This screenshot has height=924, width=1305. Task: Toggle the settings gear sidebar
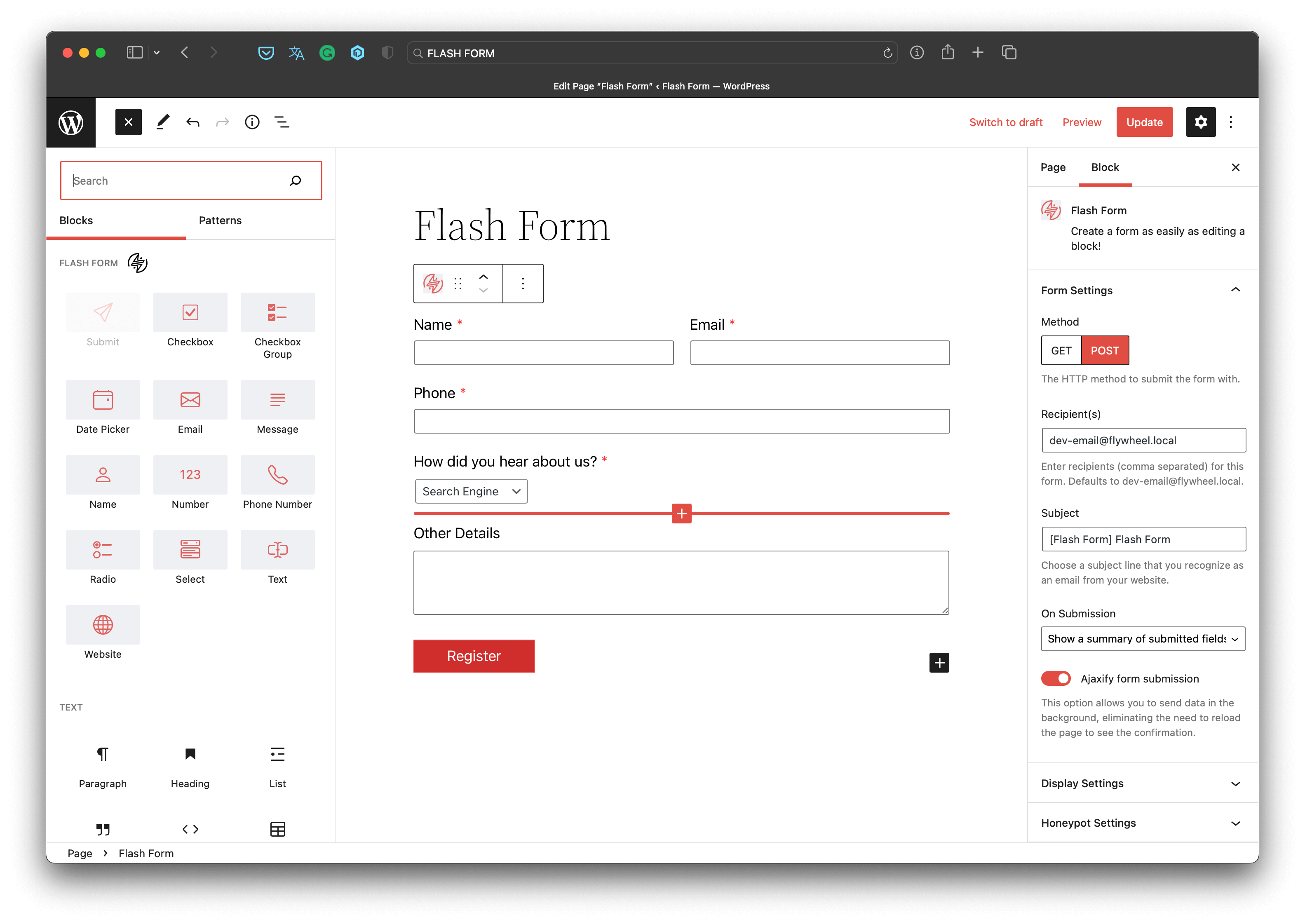point(1200,122)
